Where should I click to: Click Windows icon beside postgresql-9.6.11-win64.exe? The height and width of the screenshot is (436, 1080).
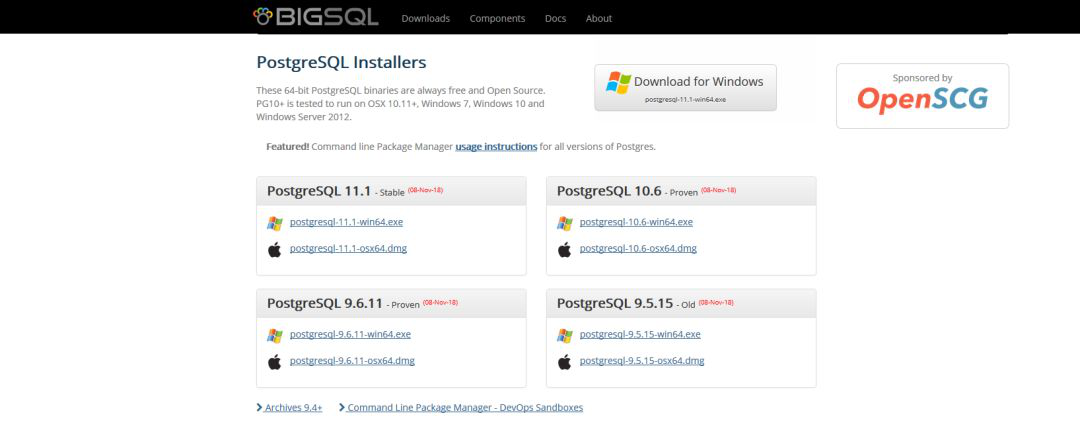[x=275, y=335]
